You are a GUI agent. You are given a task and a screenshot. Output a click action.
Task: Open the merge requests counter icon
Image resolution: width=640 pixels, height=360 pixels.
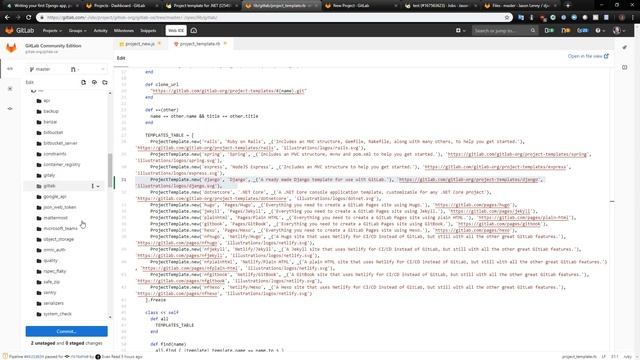point(566,31)
